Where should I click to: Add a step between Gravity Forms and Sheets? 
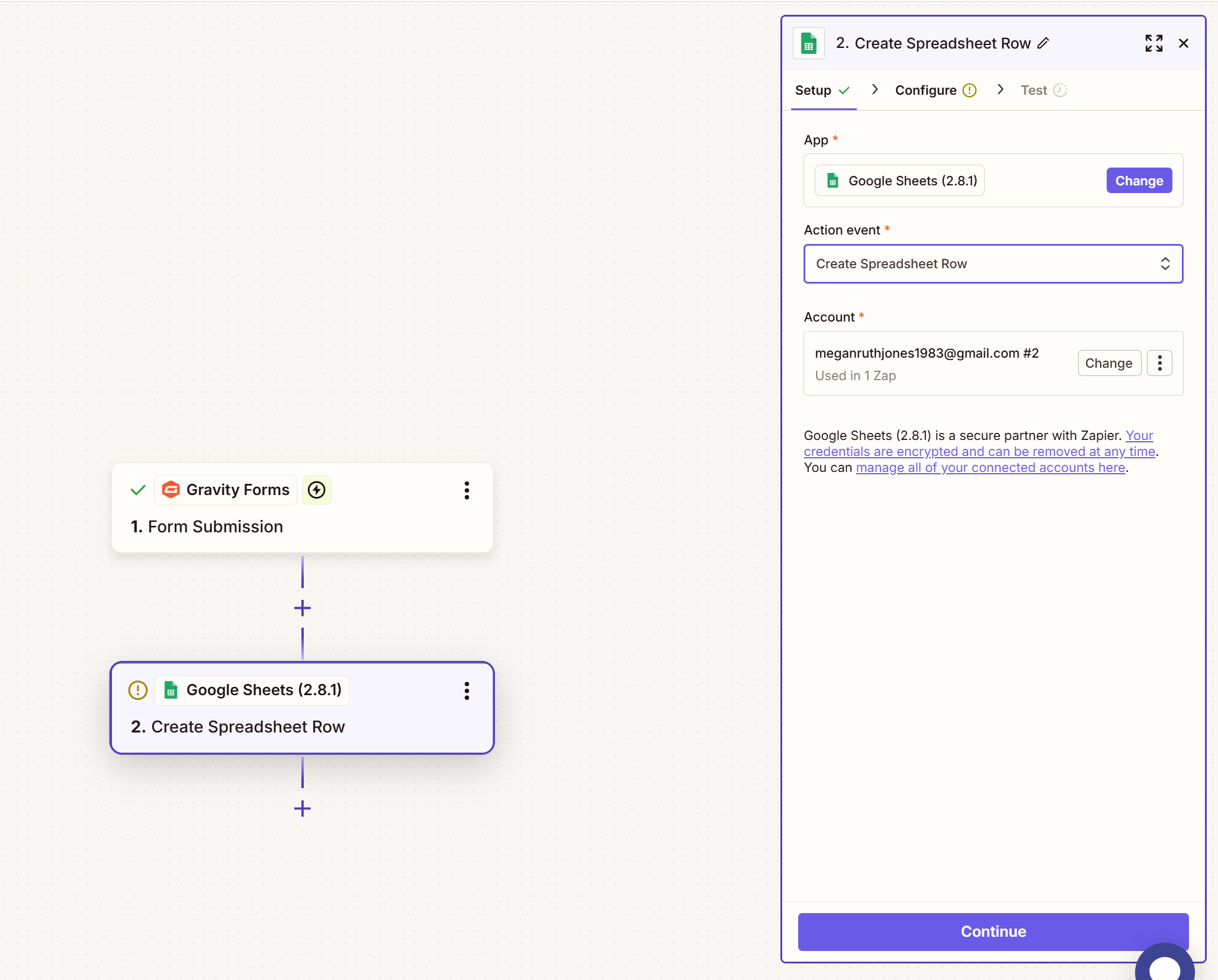coord(303,608)
